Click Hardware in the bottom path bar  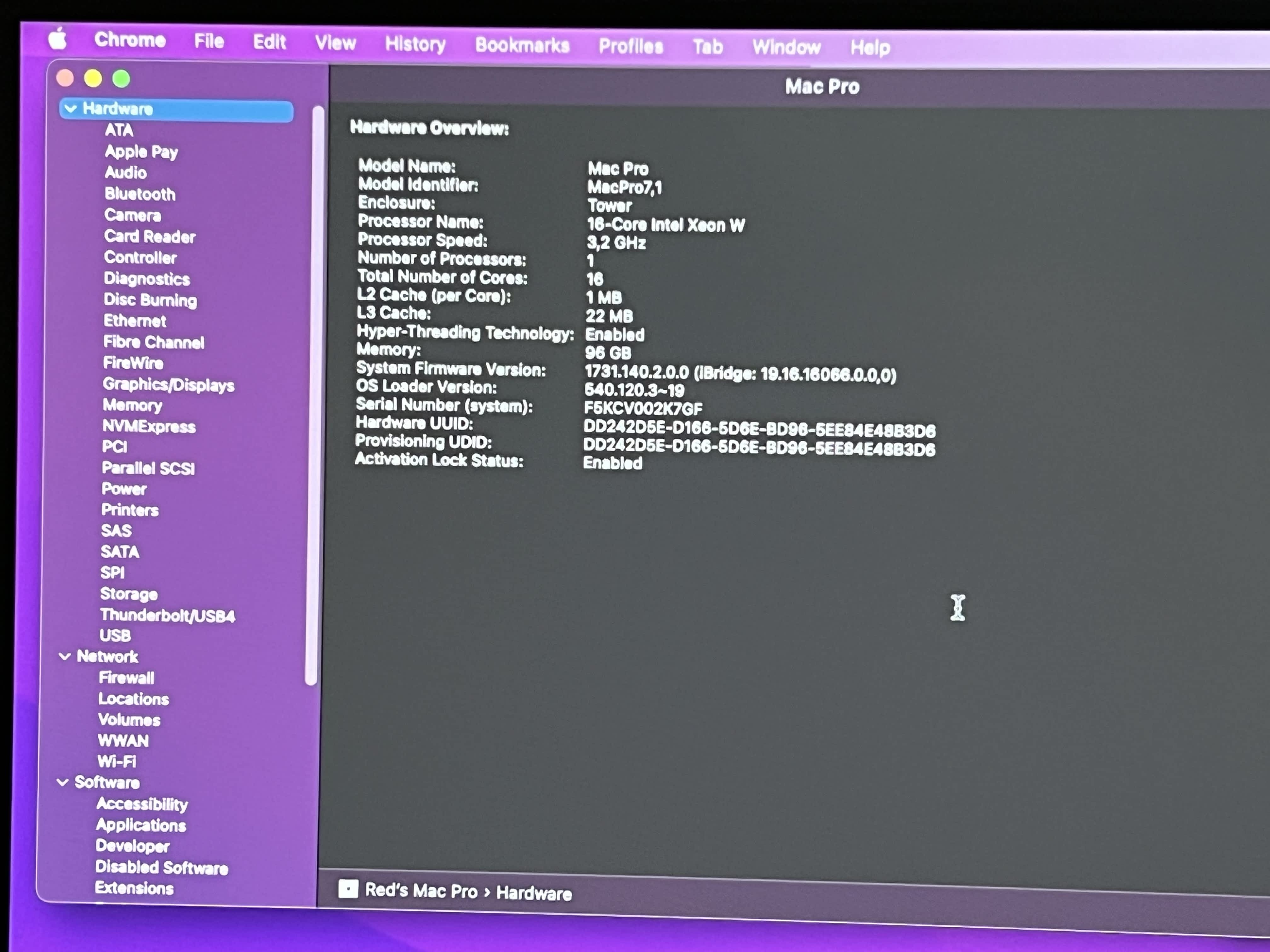533,893
